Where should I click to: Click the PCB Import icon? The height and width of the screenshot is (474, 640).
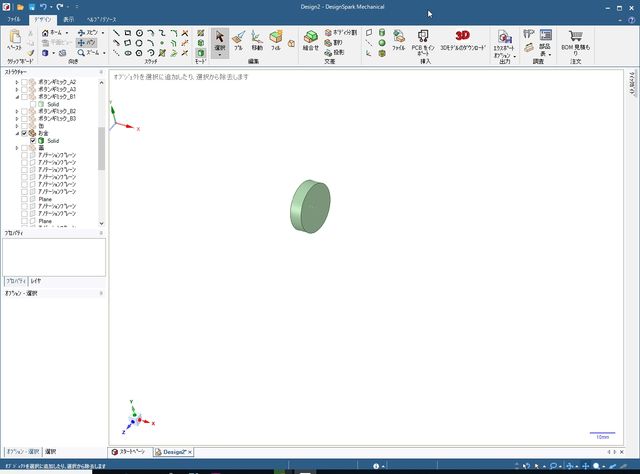pyautogui.click(x=423, y=42)
